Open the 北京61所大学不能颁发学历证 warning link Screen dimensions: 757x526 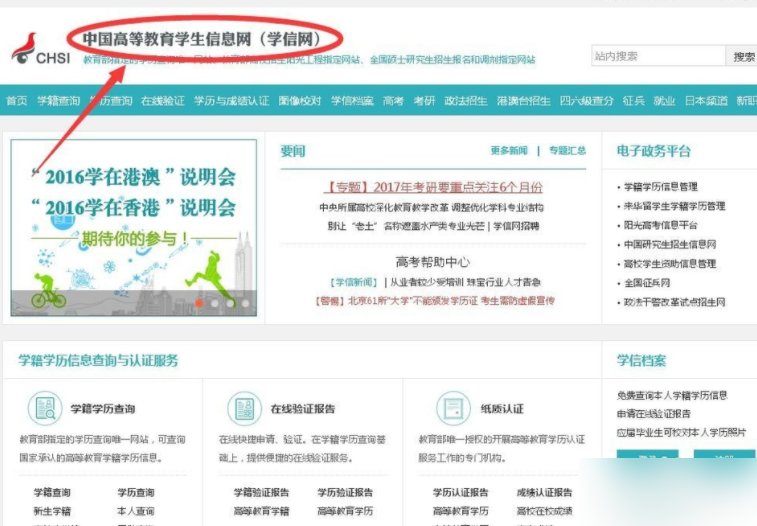tap(435, 301)
